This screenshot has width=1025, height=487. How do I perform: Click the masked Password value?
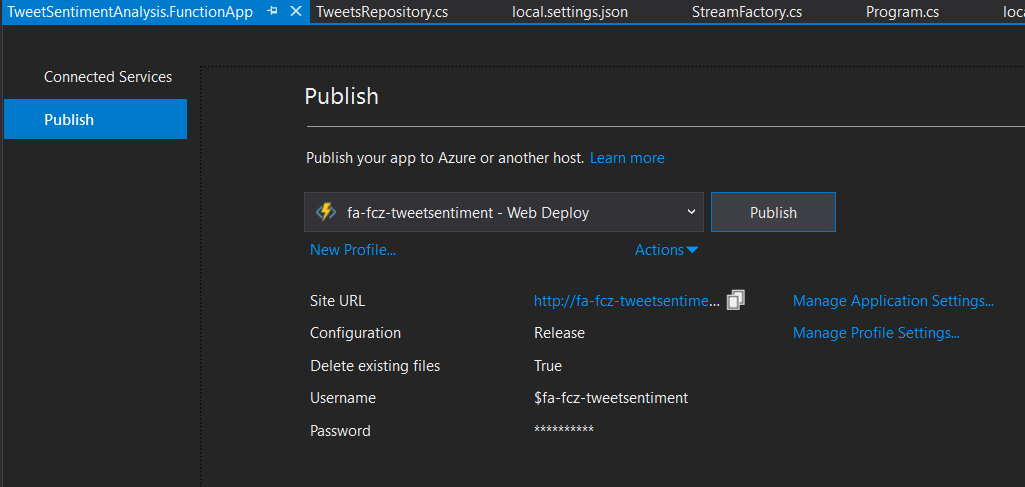coord(564,429)
